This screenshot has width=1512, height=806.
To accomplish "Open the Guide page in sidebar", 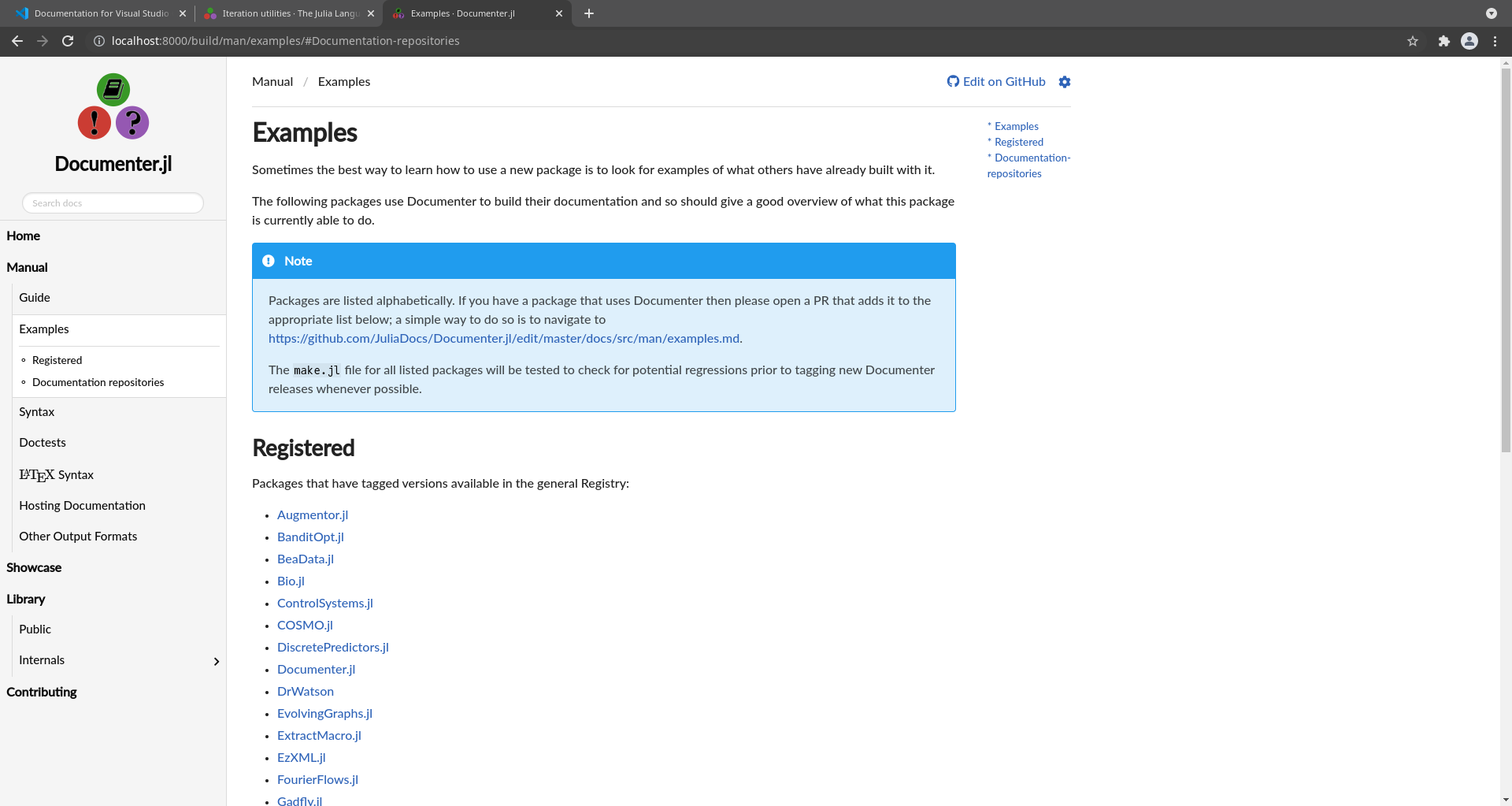I will tap(35, 298).
